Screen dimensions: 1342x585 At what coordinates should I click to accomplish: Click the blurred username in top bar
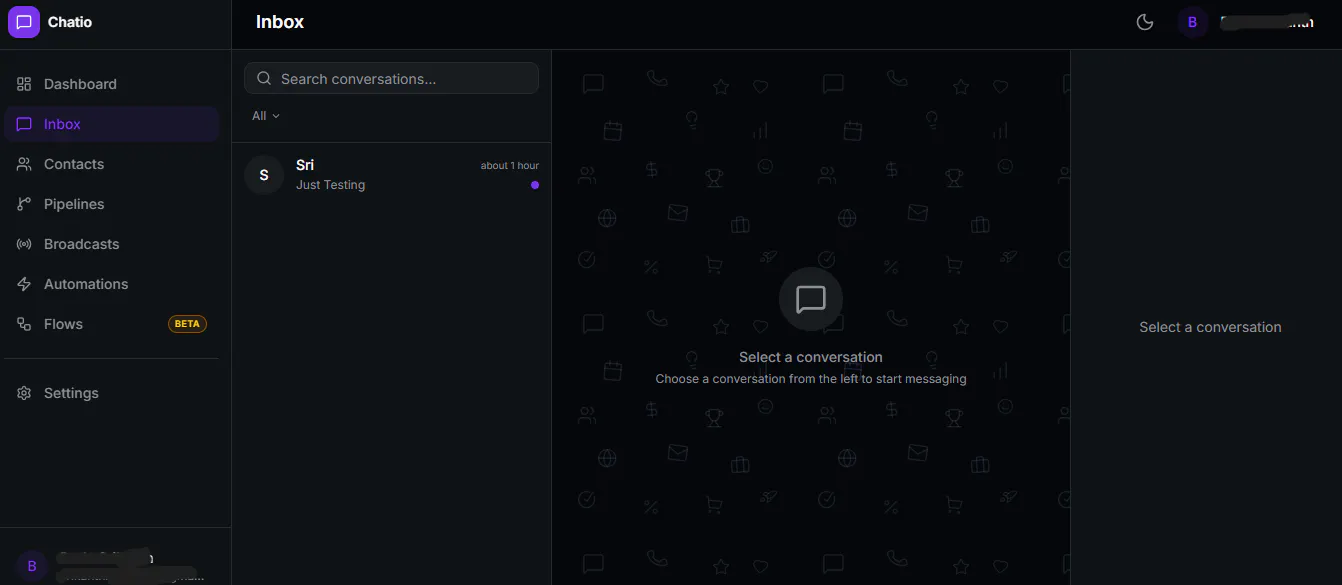[1267, 22]
